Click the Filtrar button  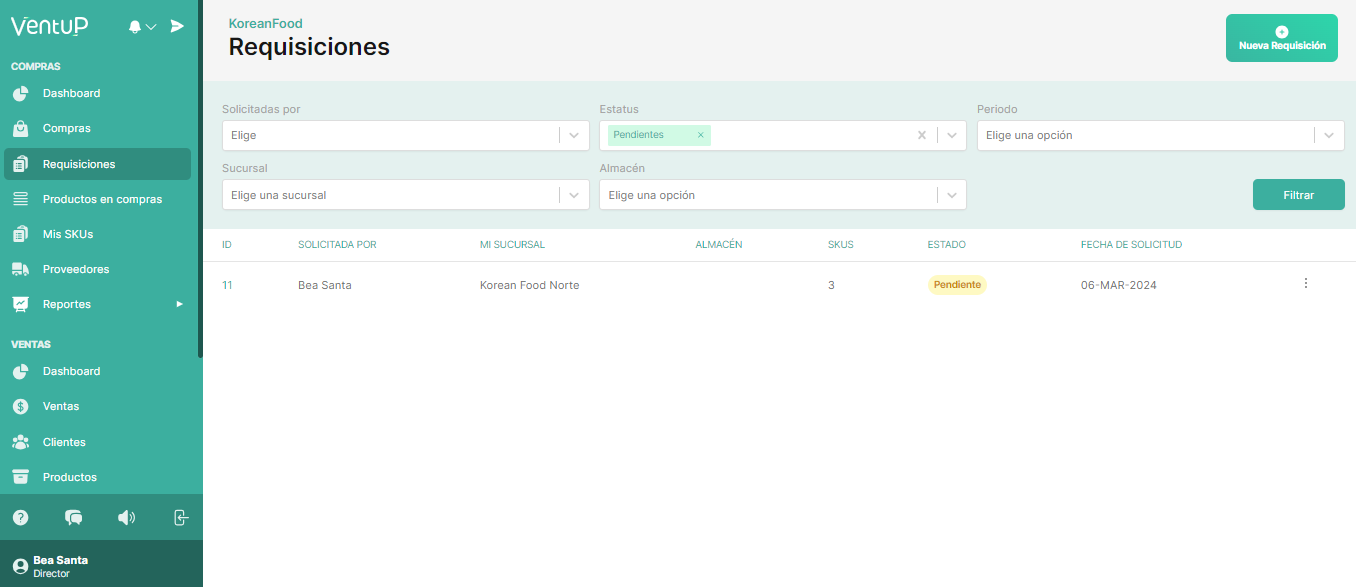(1298, 195)
